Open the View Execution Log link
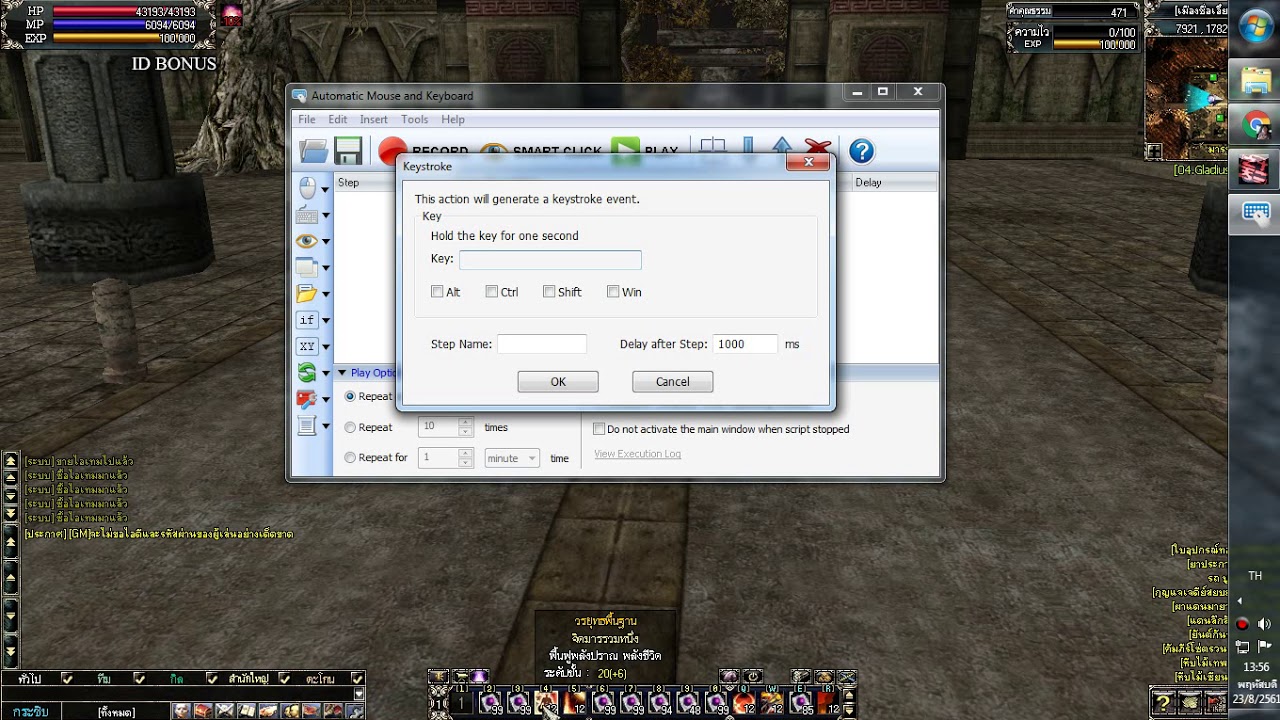Viewport: 1280px width, 720px height. point(637,454)
